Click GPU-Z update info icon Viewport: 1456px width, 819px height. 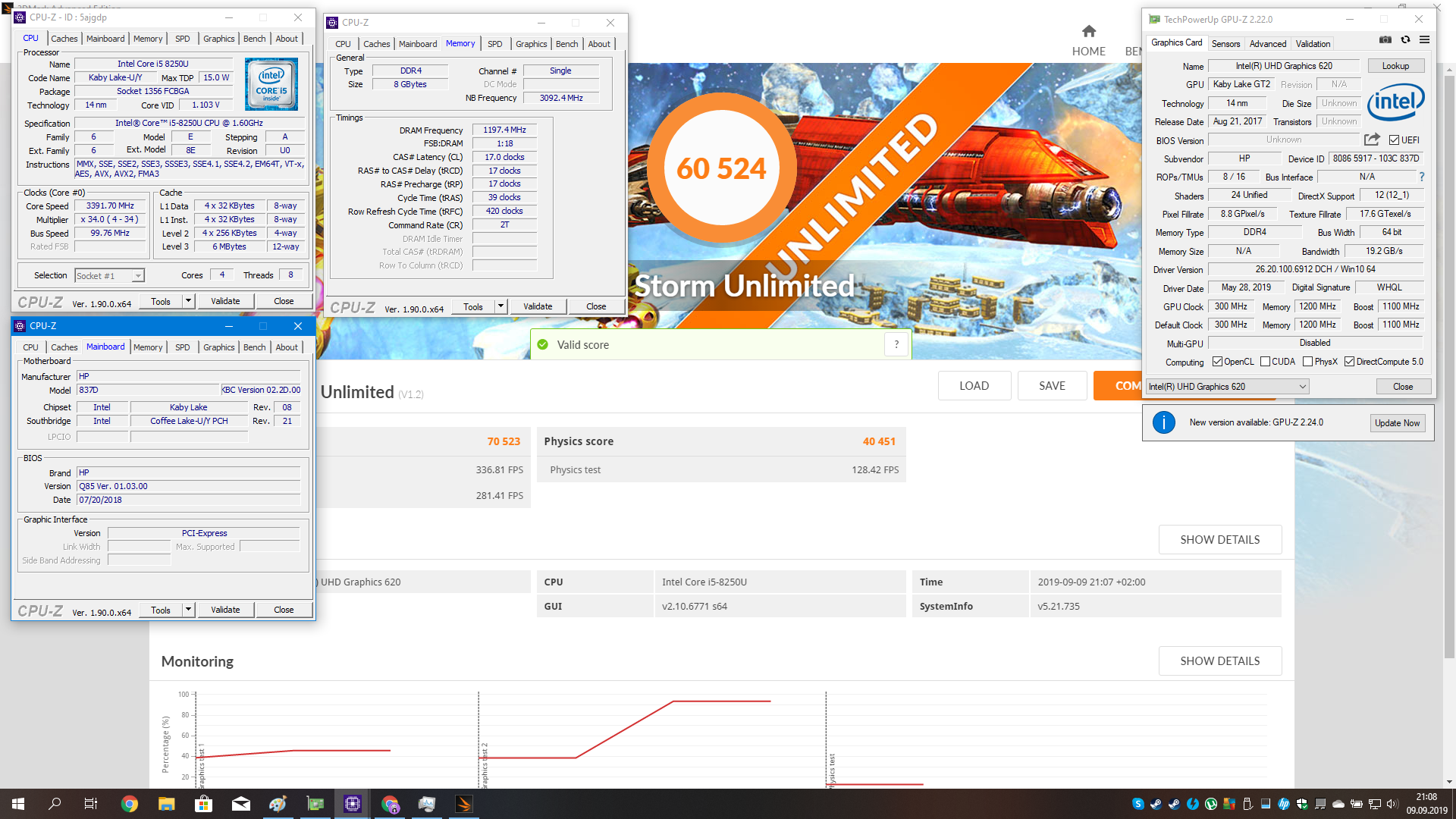pyautogui.click(x=1164, y=422)
